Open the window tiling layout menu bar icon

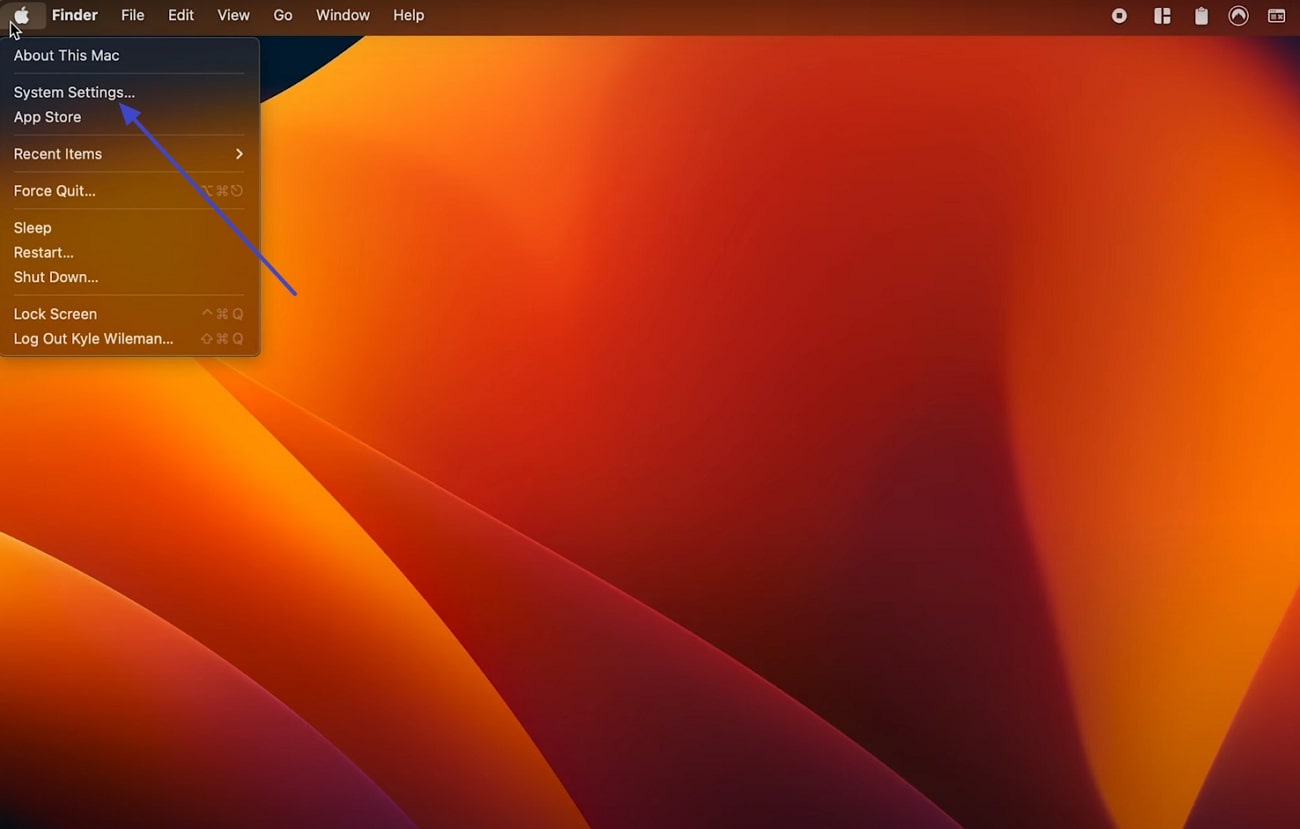(1162, 16)
